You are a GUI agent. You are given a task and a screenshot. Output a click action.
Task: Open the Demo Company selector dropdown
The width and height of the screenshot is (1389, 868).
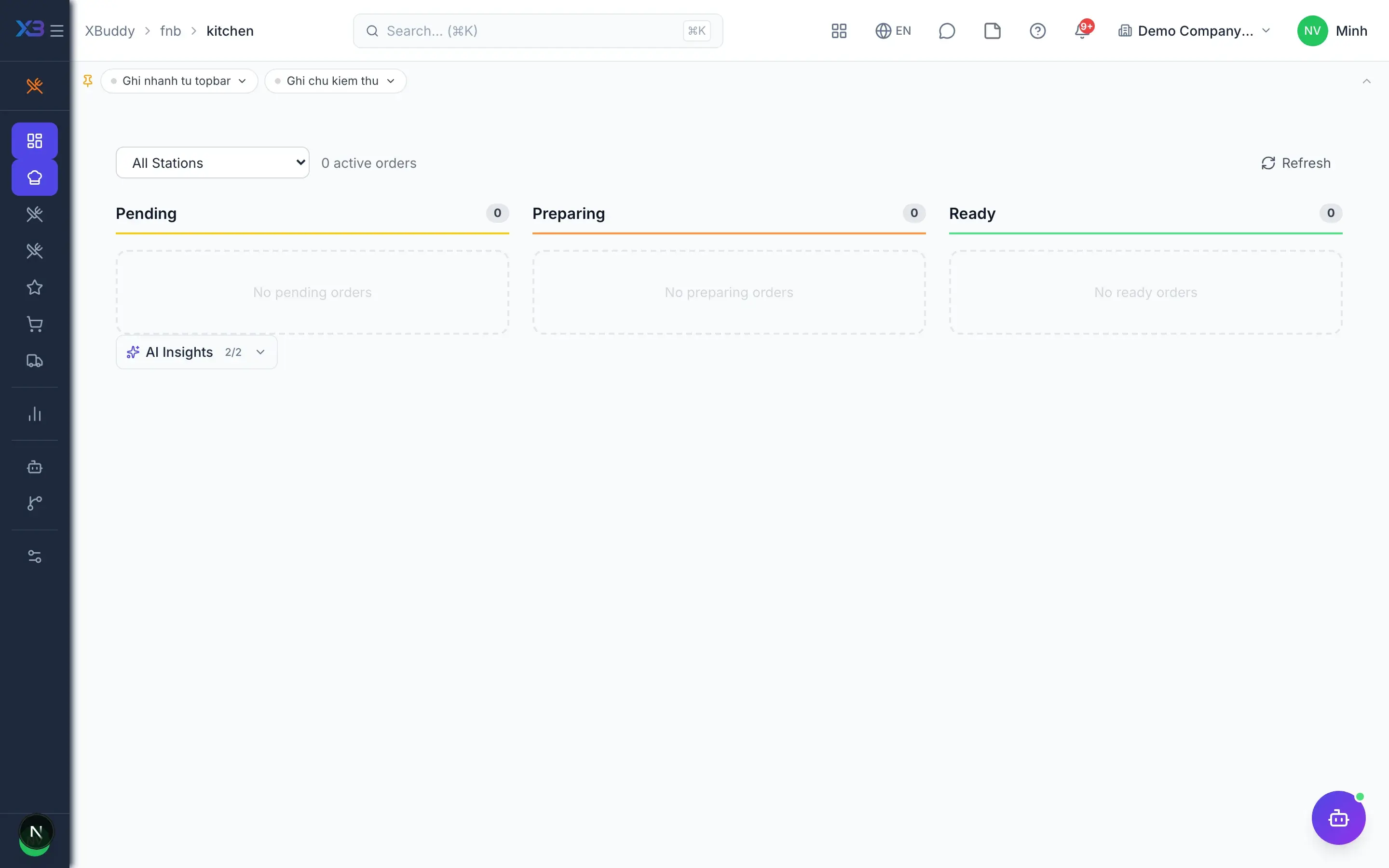(x=1195, y=31)
